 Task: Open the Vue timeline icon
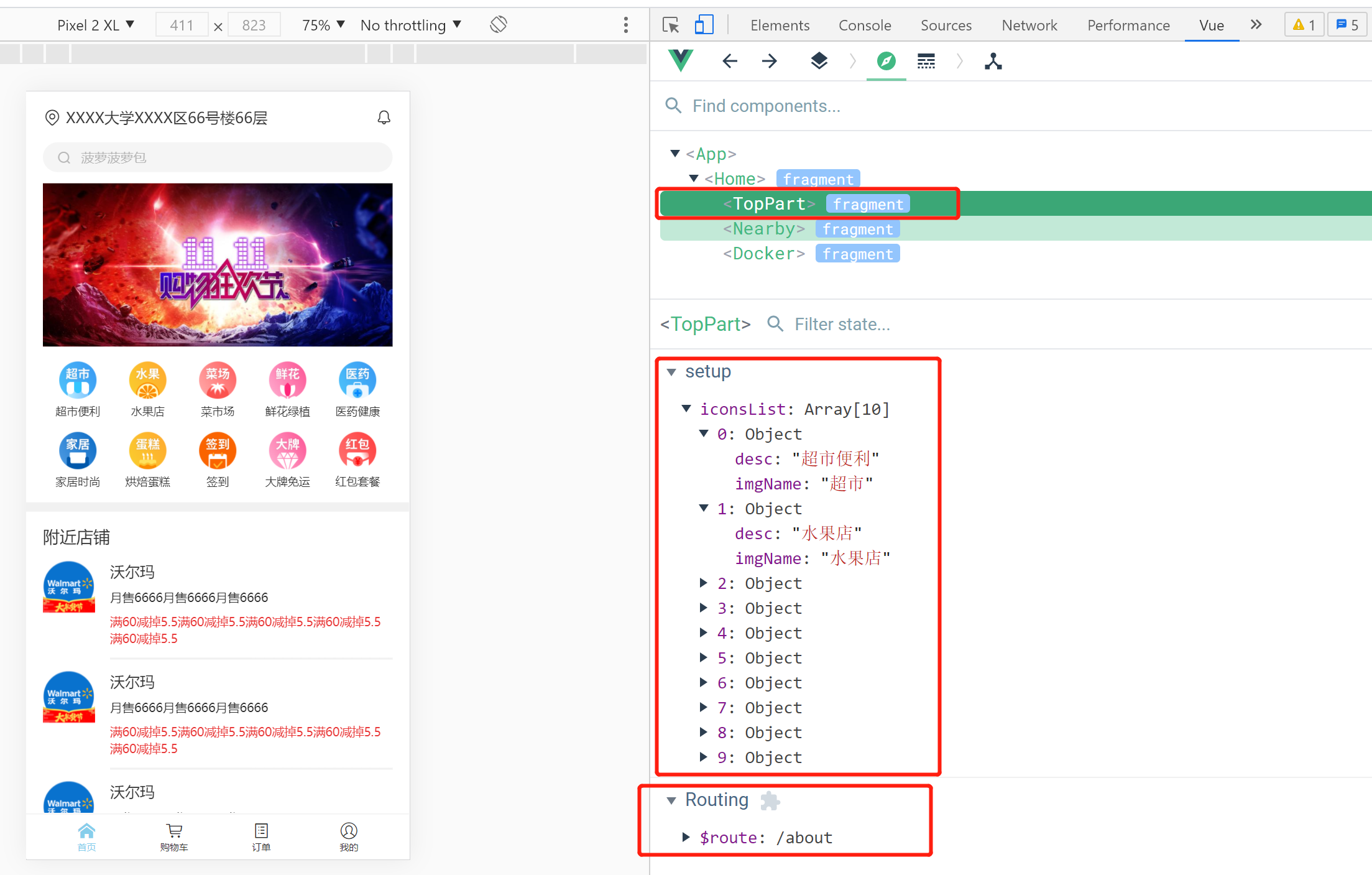pos(926,61)
